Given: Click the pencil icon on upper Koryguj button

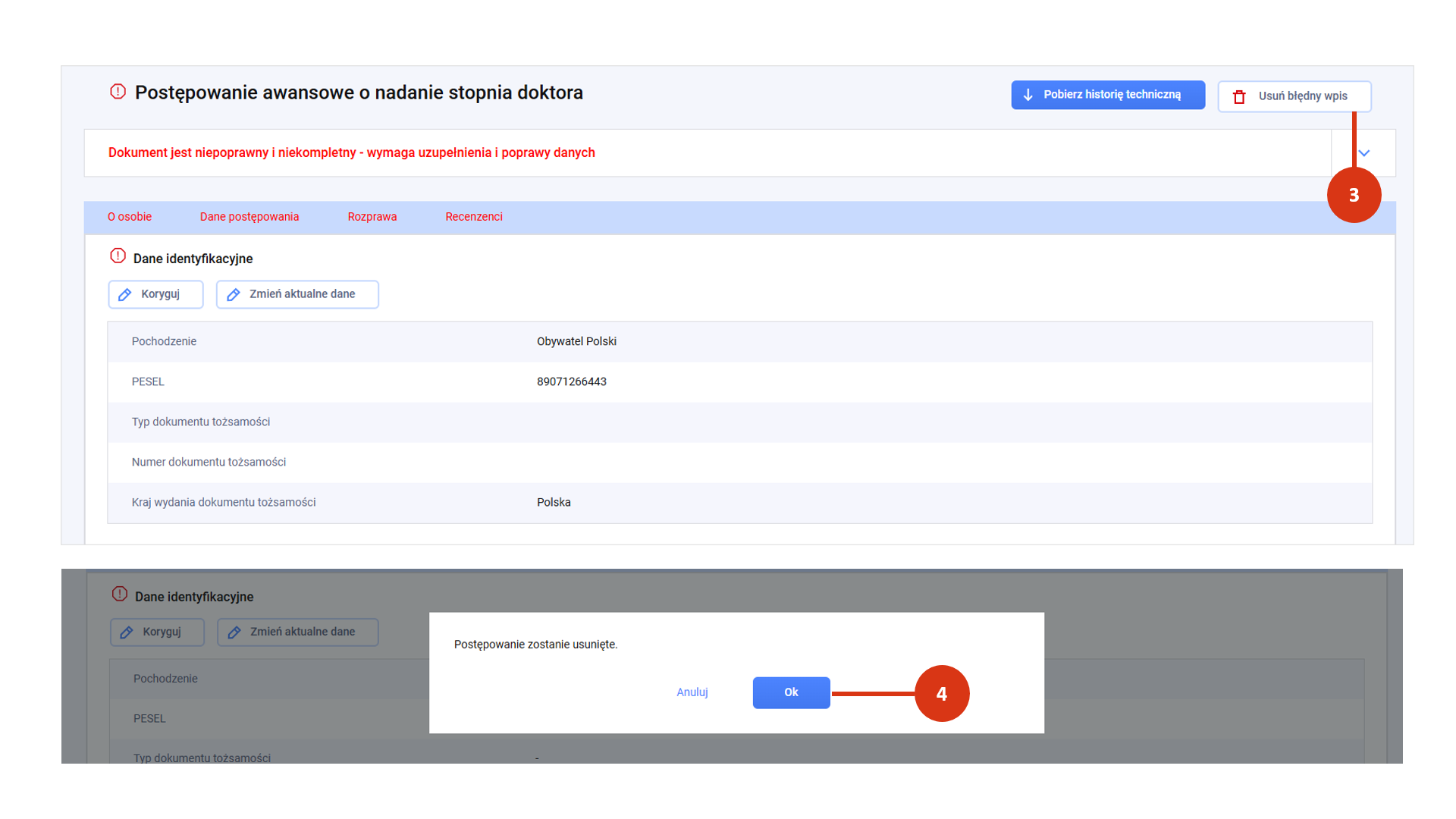Looking at the screenshot, I should coord(125,294).
